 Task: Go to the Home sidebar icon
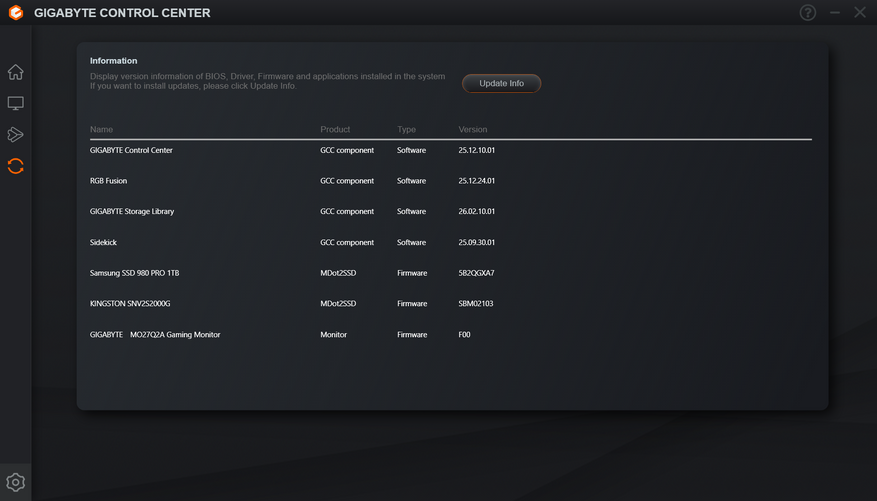pos(15,72)
